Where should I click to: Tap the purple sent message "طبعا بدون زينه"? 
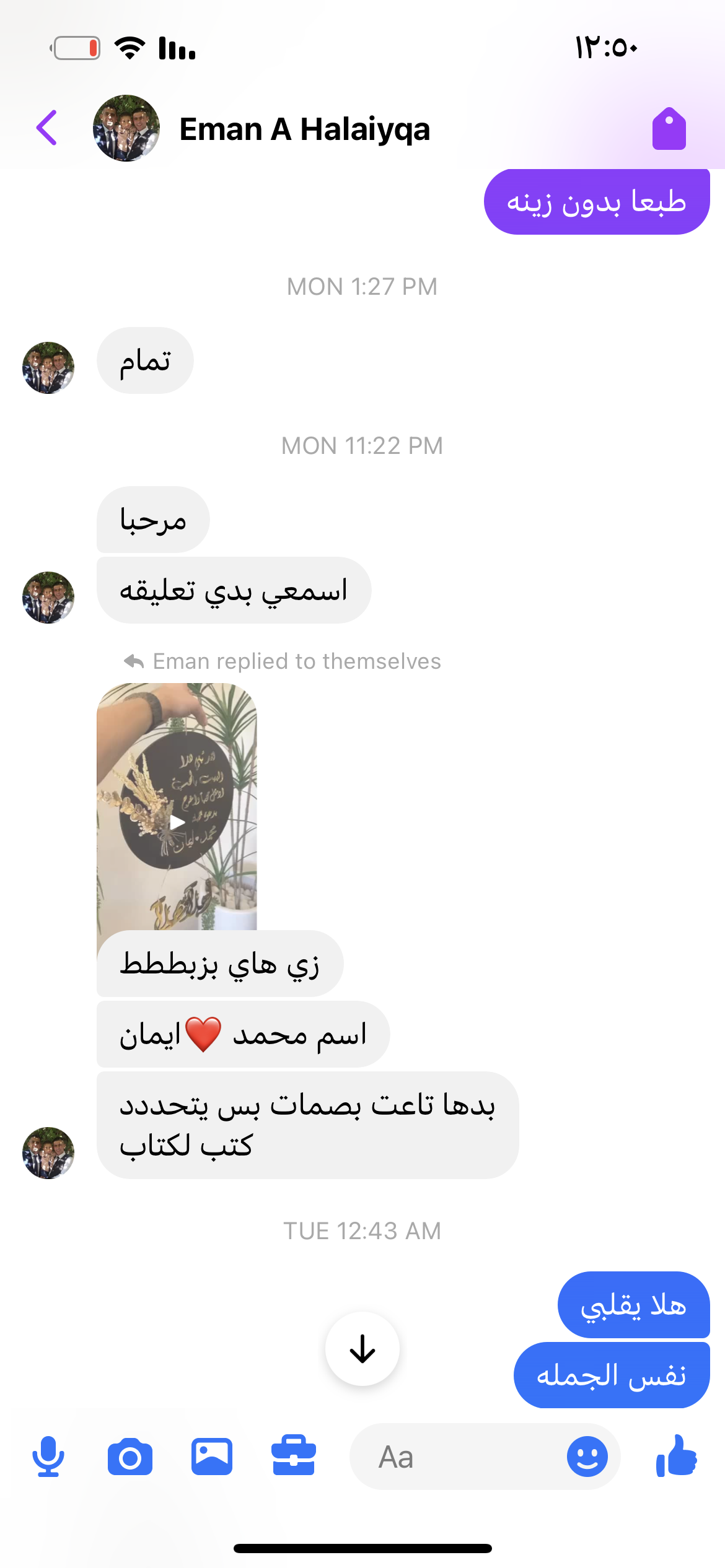click(597, 202)
